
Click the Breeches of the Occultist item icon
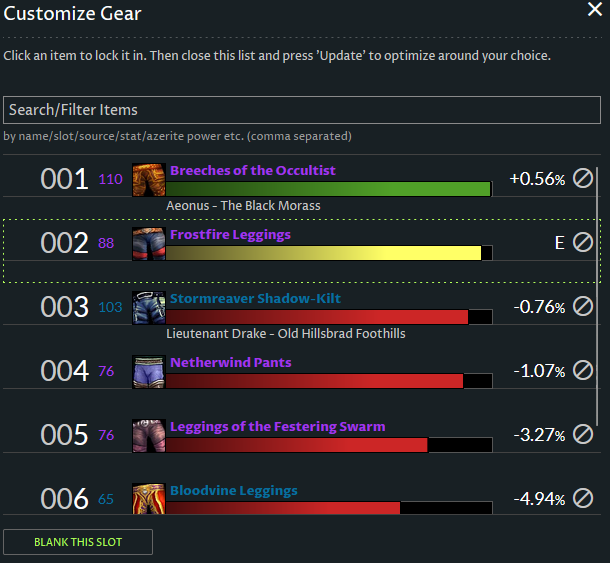click(x=148, y=179)
